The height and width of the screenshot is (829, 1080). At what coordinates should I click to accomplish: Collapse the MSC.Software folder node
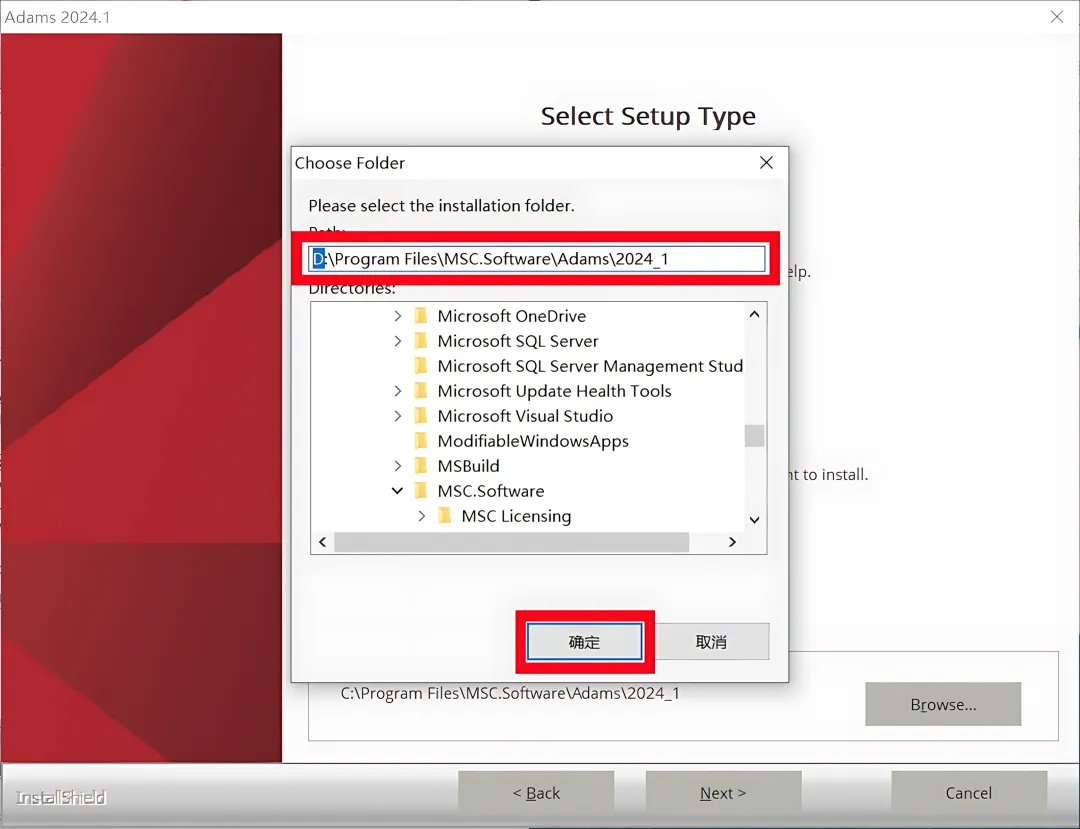coord(397,491)
